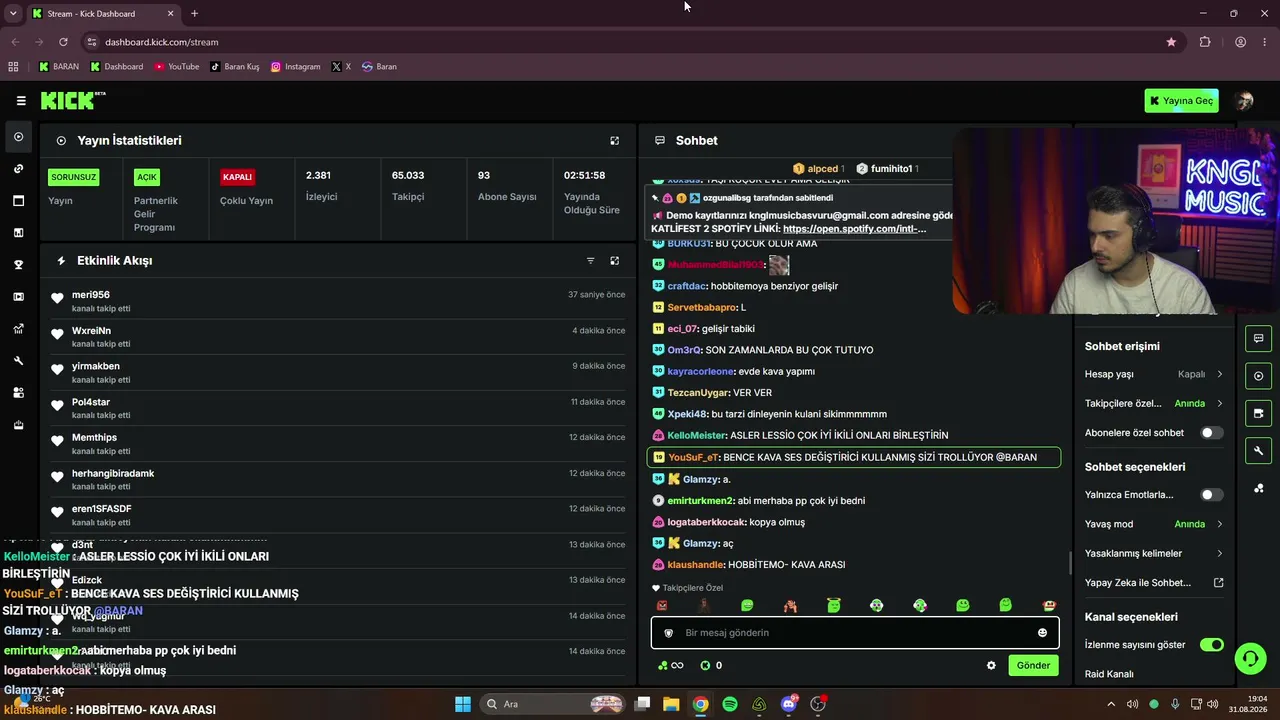Open the Instagram bookmark
The height and width of the screenshot is (720, 1280).
pos(296,67)
